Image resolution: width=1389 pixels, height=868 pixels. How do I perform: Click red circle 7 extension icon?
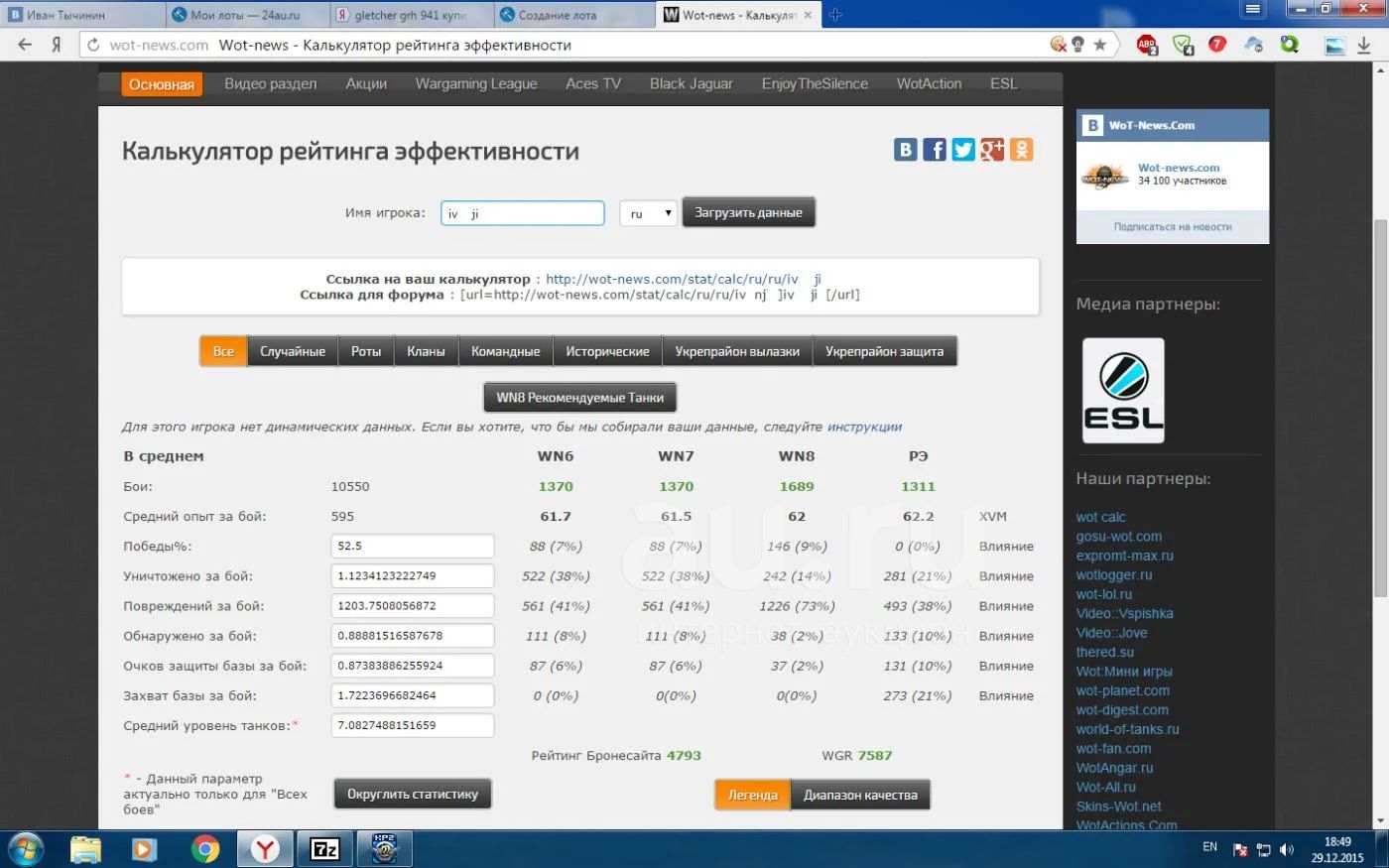tap(1217, 45)
